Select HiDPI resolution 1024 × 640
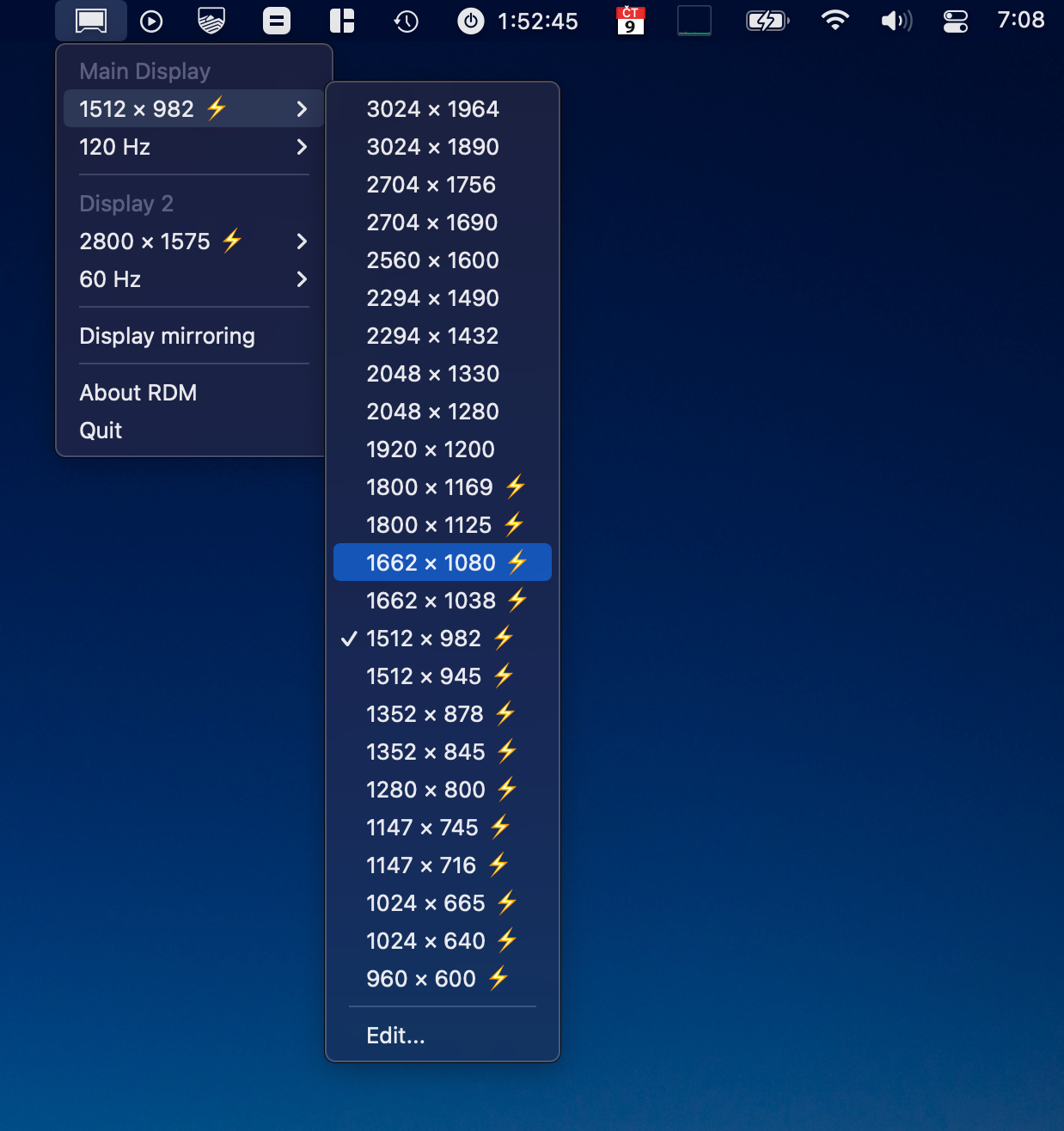This screenshot has height=1131, width=1064. [443, 941]
